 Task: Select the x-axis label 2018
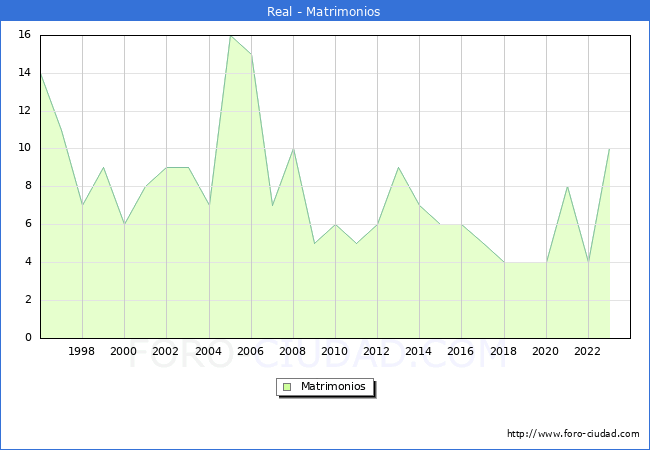tap(503, 351)
